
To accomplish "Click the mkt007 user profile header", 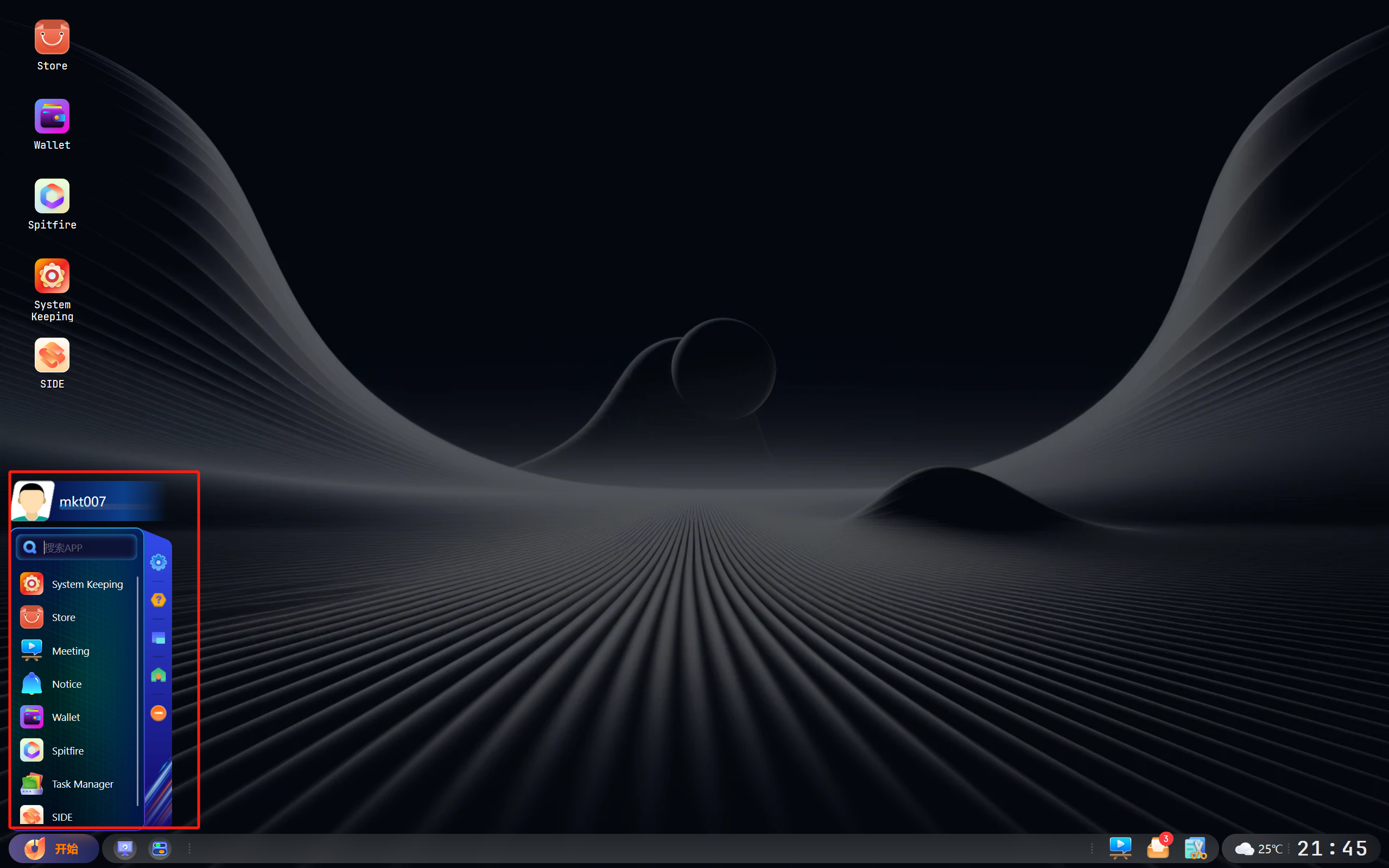I will pos(89,501).
